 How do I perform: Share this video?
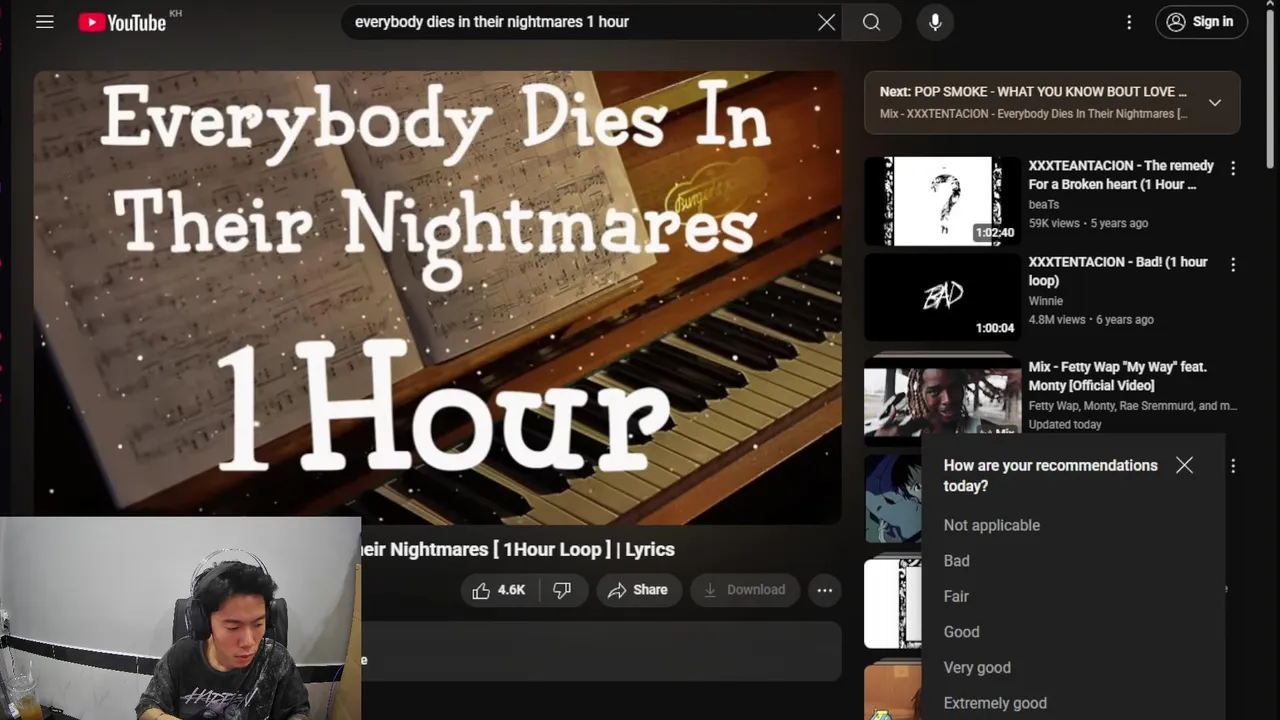638,590
